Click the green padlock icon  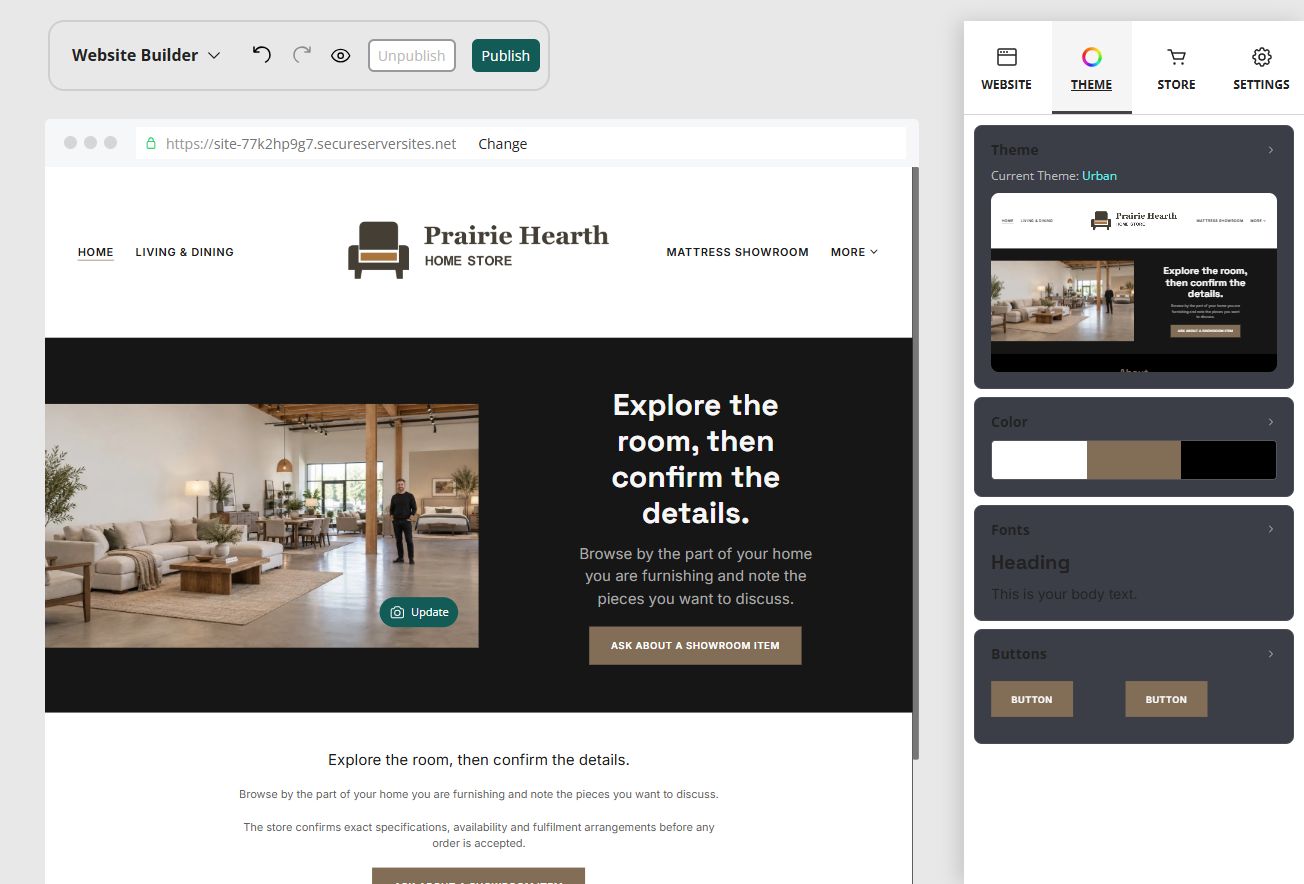pos(151,144)
